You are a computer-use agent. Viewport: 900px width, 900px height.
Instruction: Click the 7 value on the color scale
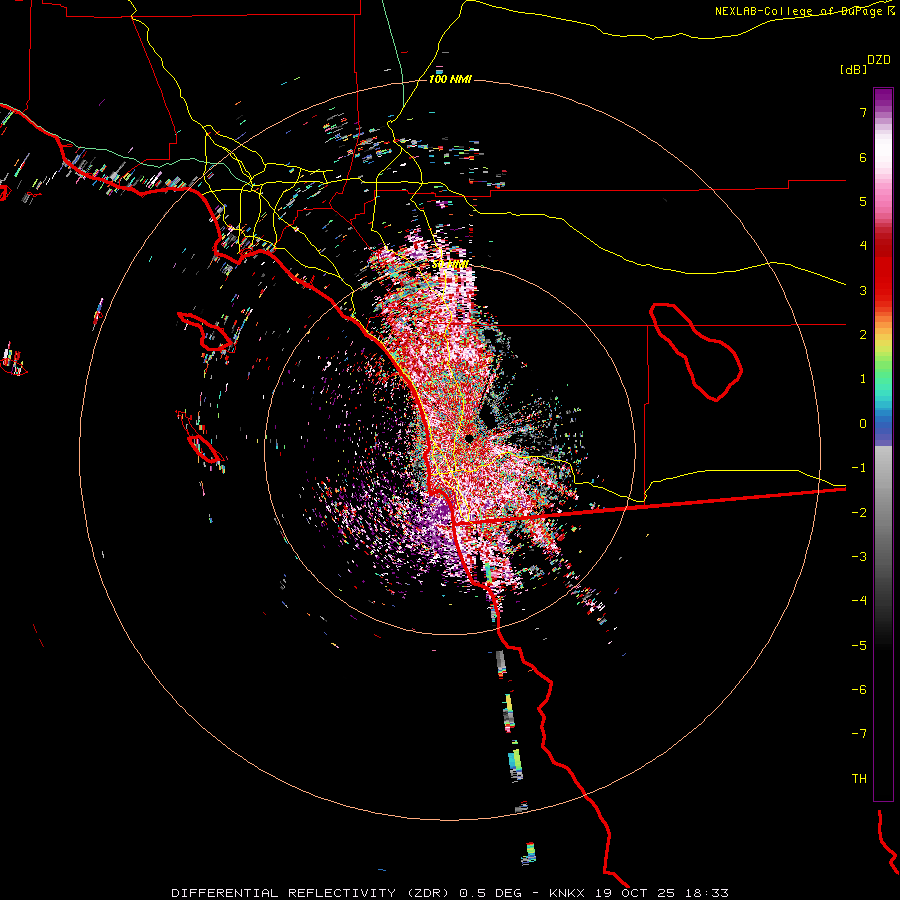(x=863, y=112)
